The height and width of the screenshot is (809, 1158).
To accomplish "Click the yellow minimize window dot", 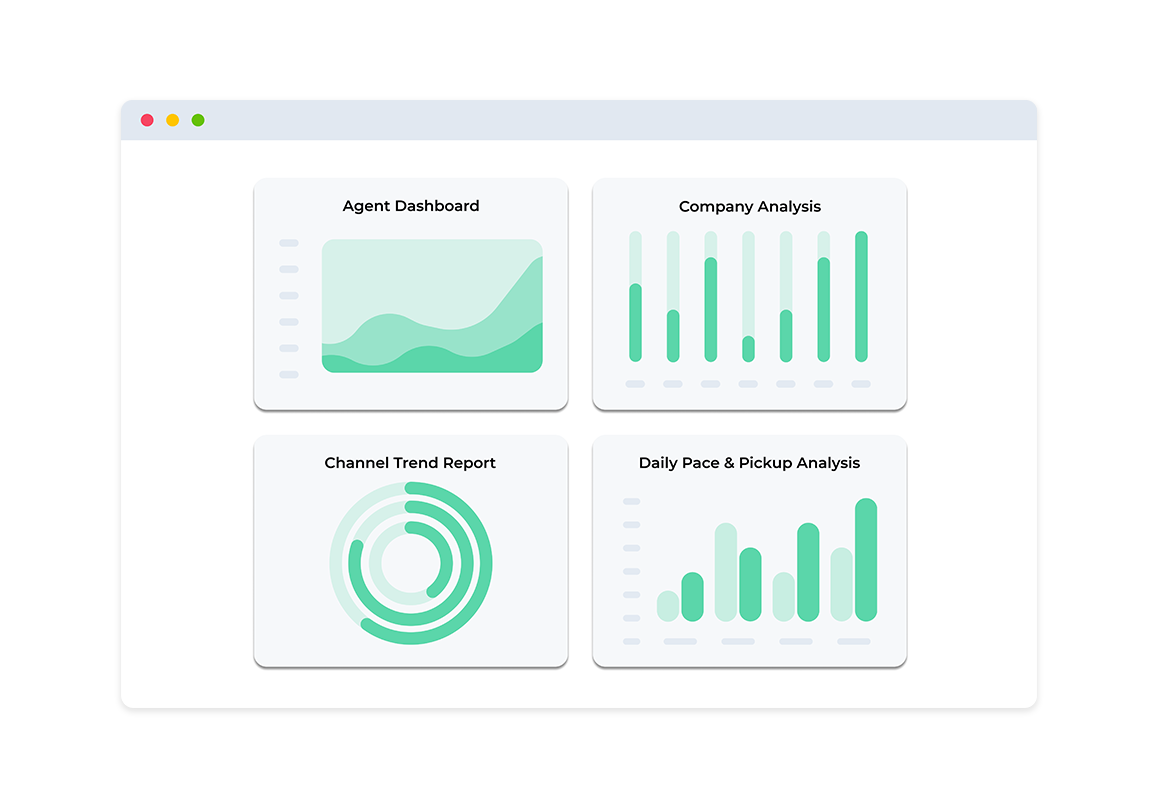I will point(172,120).
